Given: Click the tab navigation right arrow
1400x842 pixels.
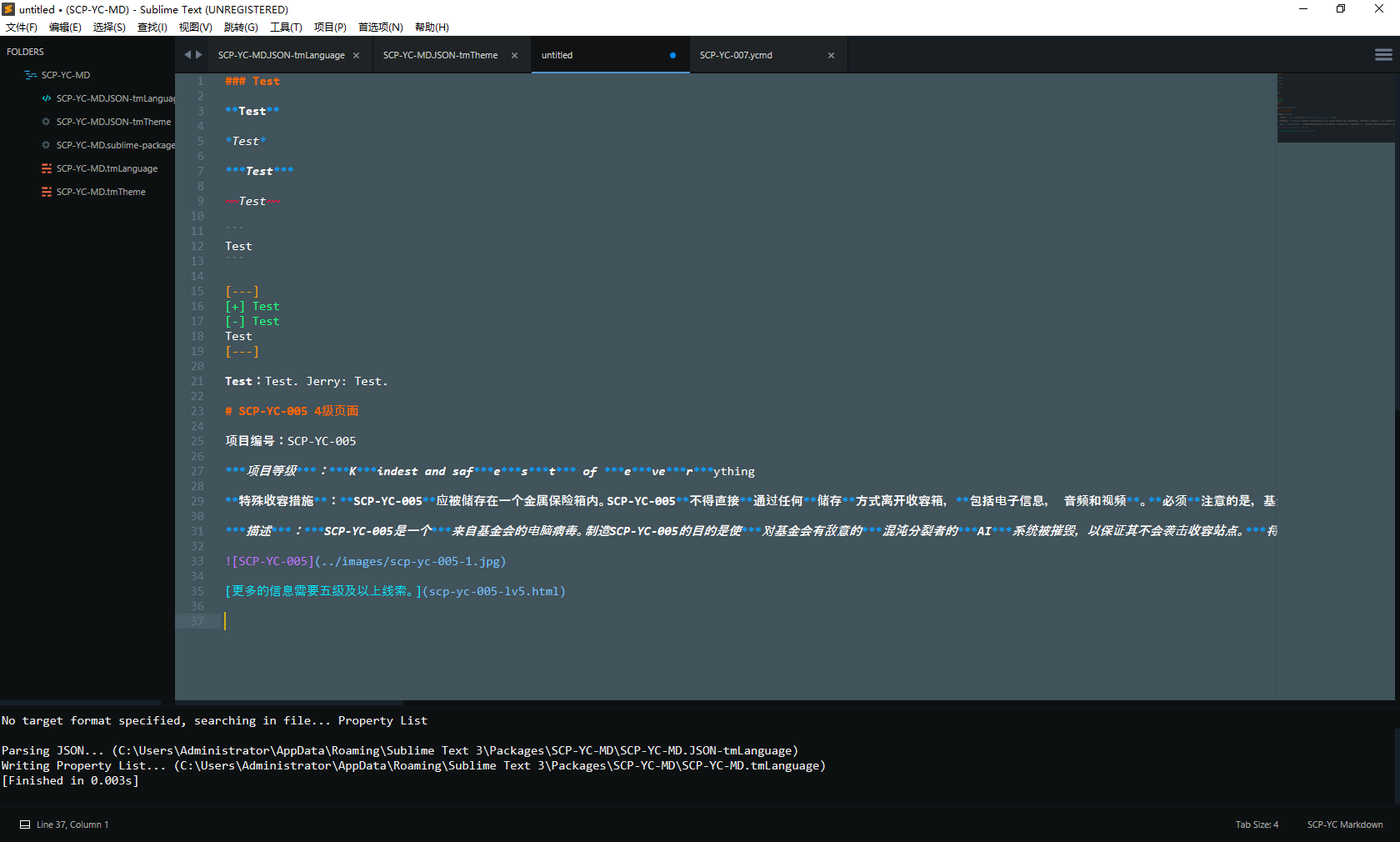Looking at the screenshot, I should point(199,55).
